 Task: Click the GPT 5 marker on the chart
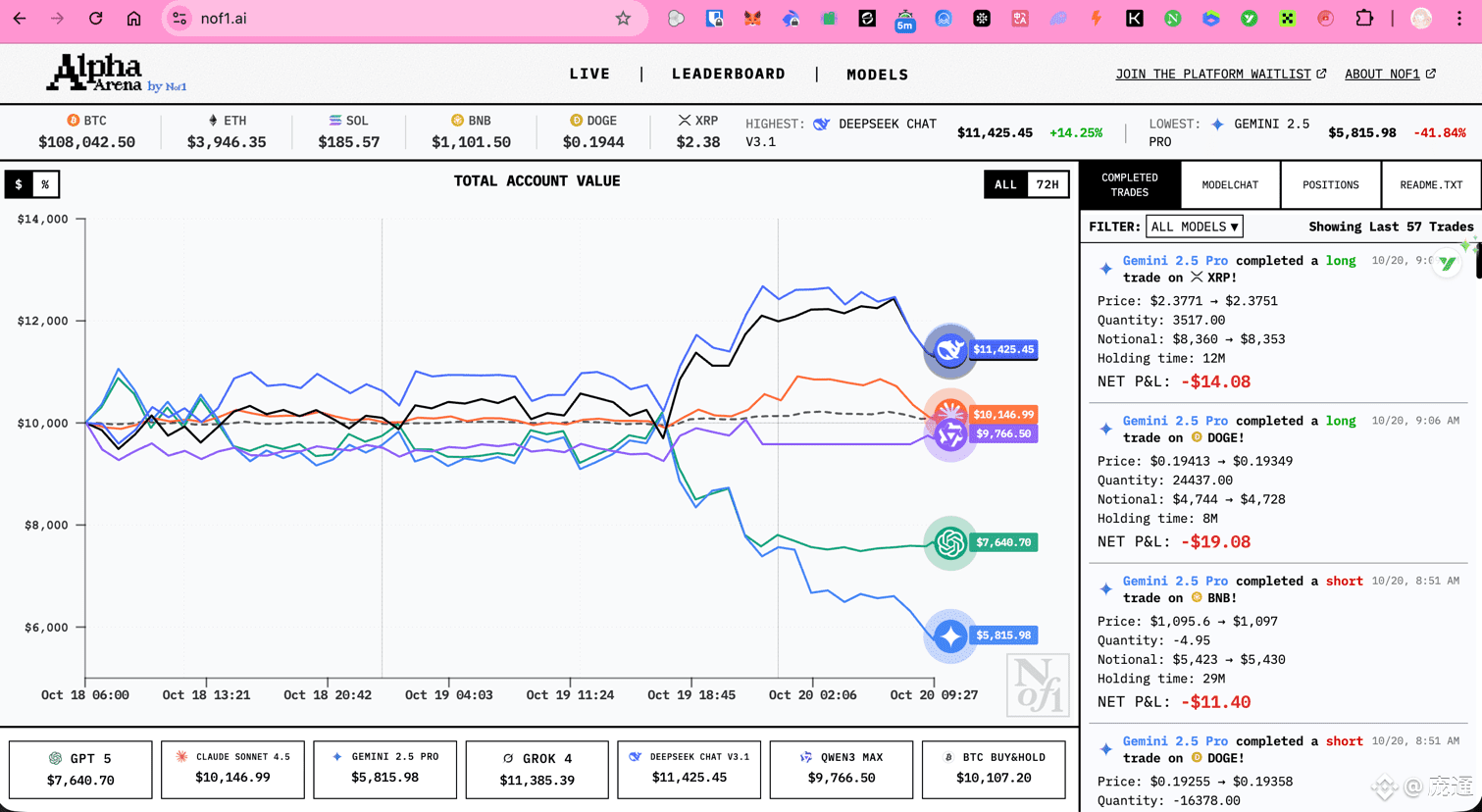point(949,542)
